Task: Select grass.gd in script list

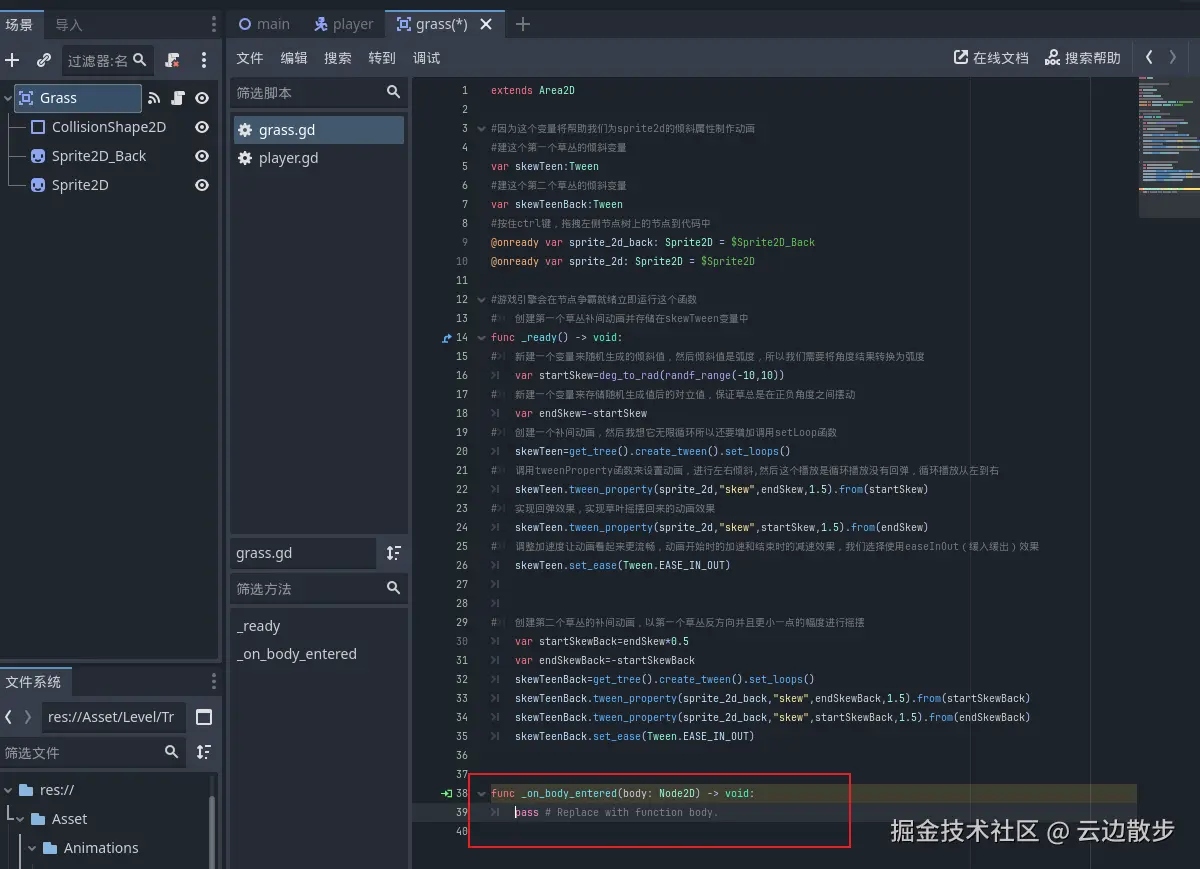Action: pos(318,130)
